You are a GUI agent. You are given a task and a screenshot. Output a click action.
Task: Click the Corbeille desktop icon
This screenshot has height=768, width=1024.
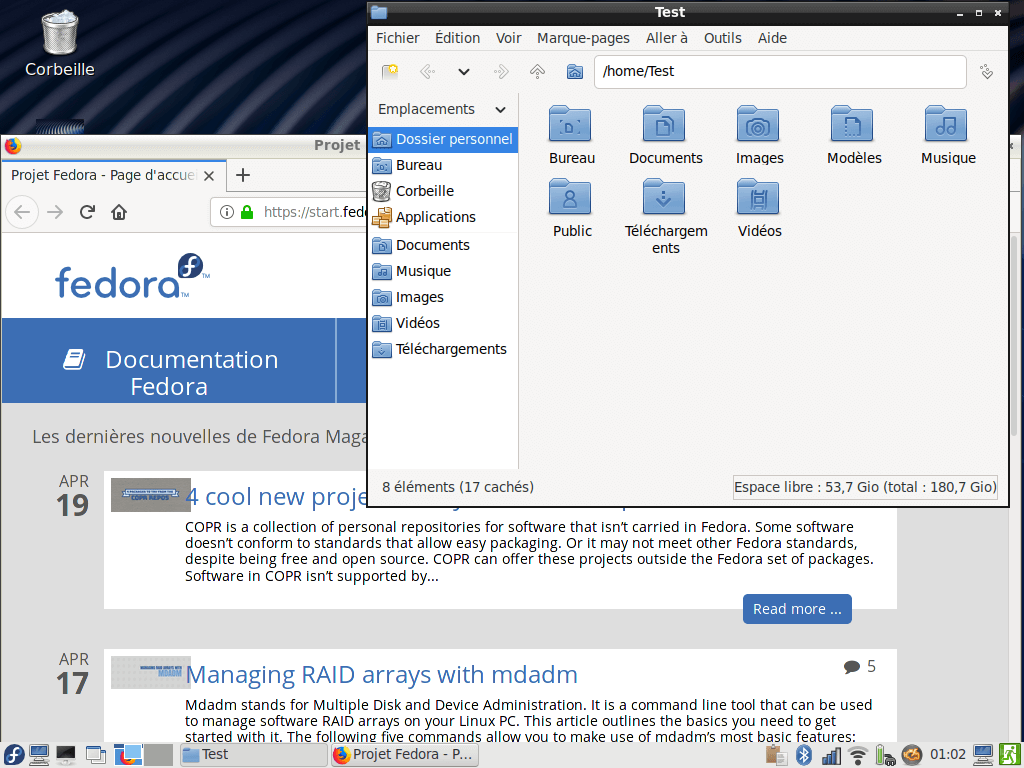click(59, 43)
